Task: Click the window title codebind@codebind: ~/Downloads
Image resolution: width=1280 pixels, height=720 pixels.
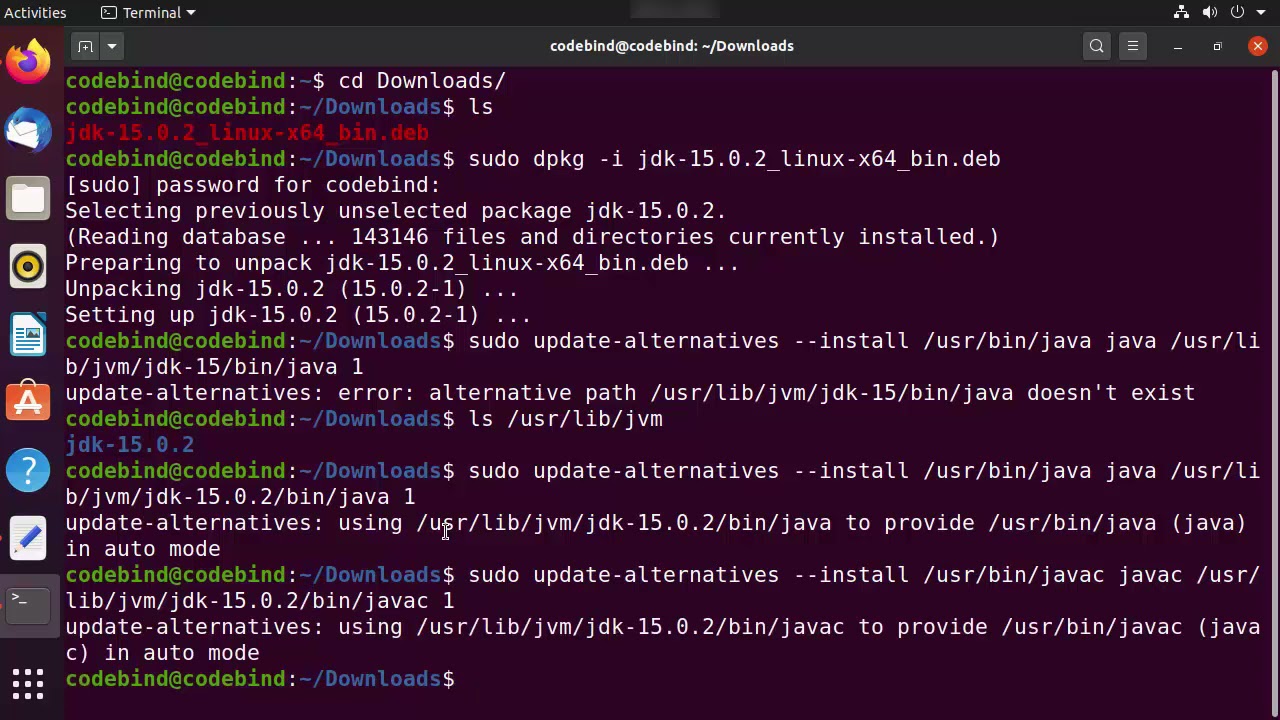Action: coord(672,46)
